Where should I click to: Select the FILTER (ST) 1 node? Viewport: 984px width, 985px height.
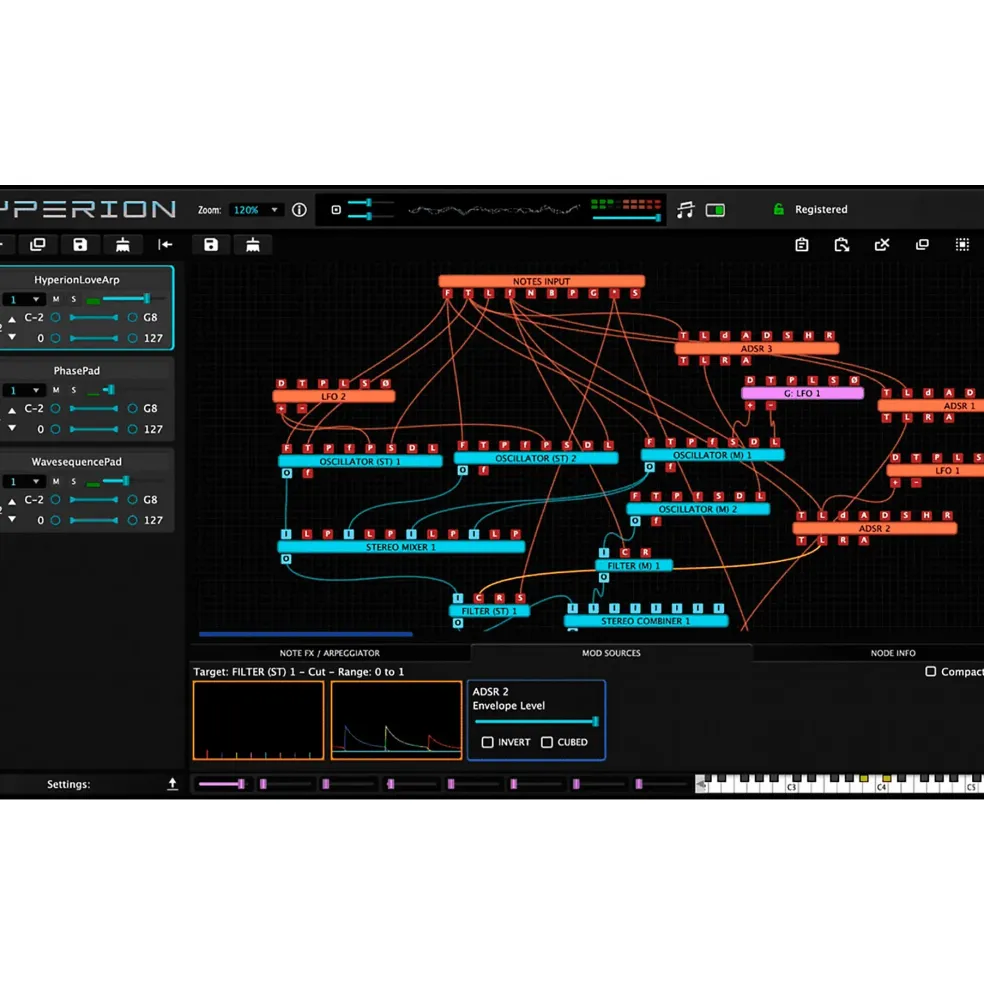(x=489, y=611)
